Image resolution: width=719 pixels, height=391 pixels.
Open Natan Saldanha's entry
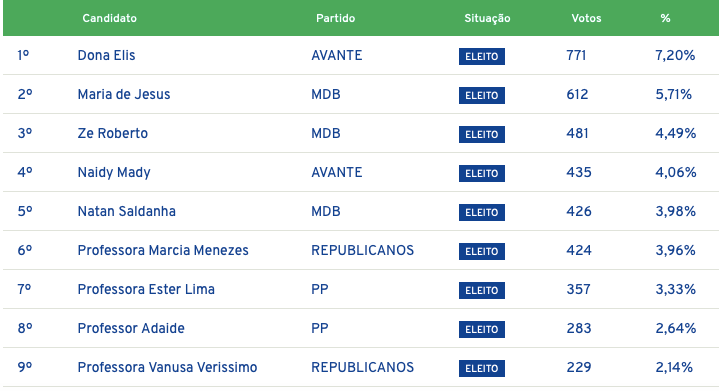tap(127, 211)
